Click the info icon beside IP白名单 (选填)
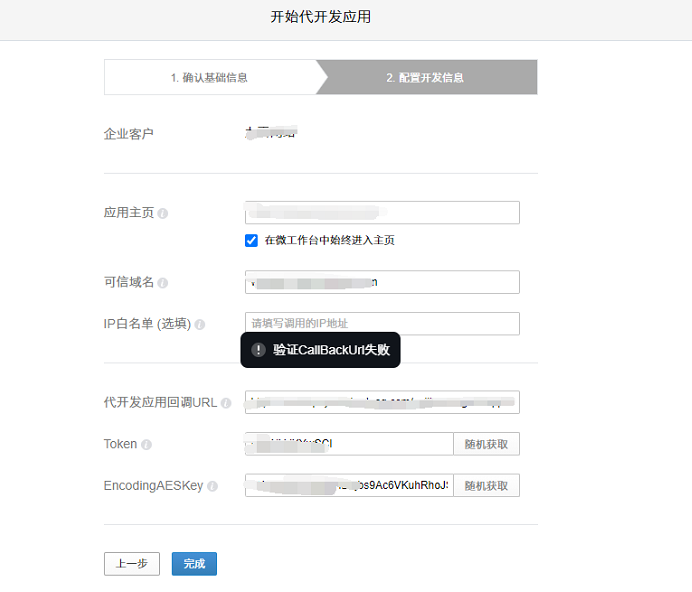This screenshot has height=592, width=692. click(x=200, y=324)
